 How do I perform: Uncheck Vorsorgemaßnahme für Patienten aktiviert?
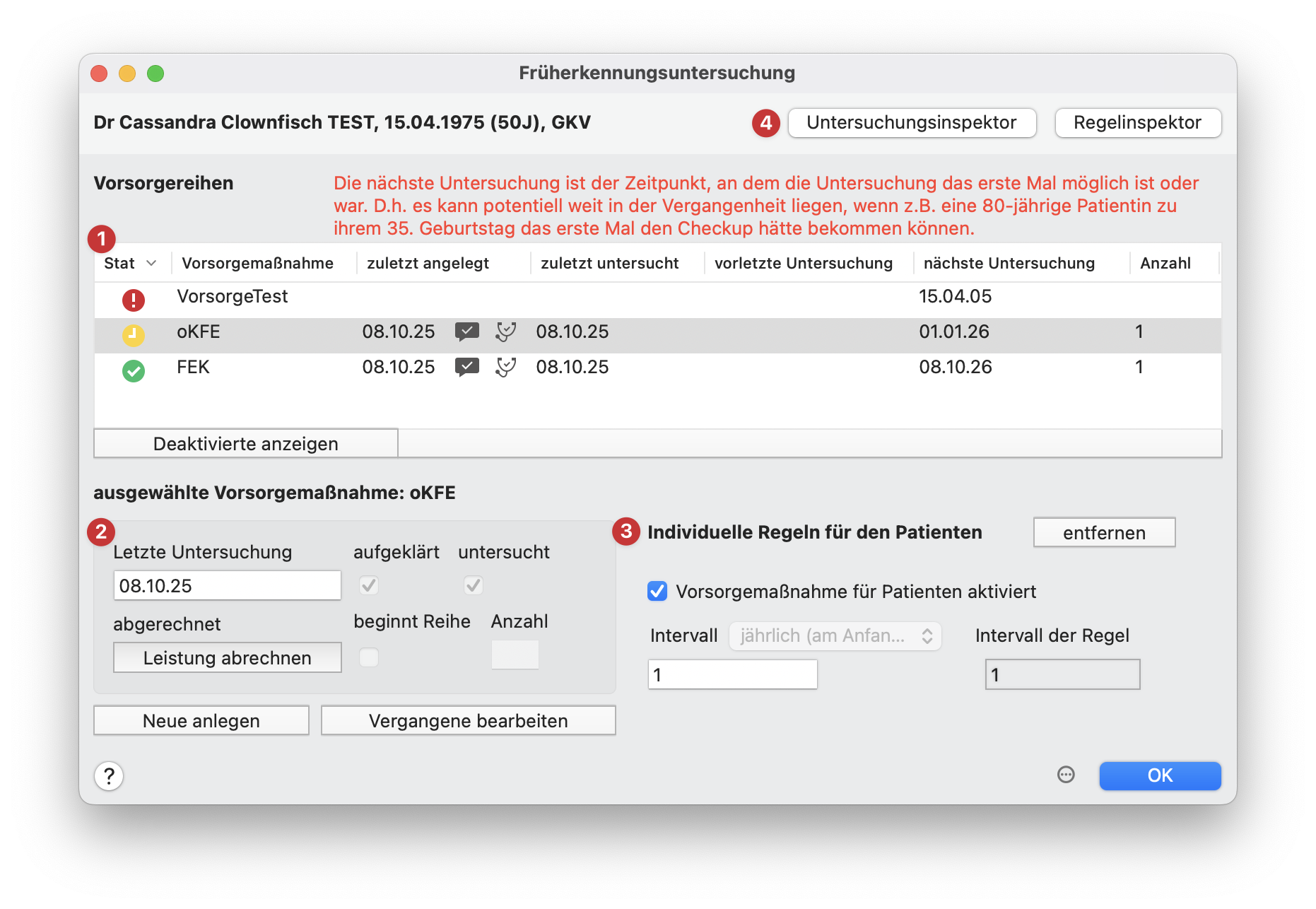[657, 591]
